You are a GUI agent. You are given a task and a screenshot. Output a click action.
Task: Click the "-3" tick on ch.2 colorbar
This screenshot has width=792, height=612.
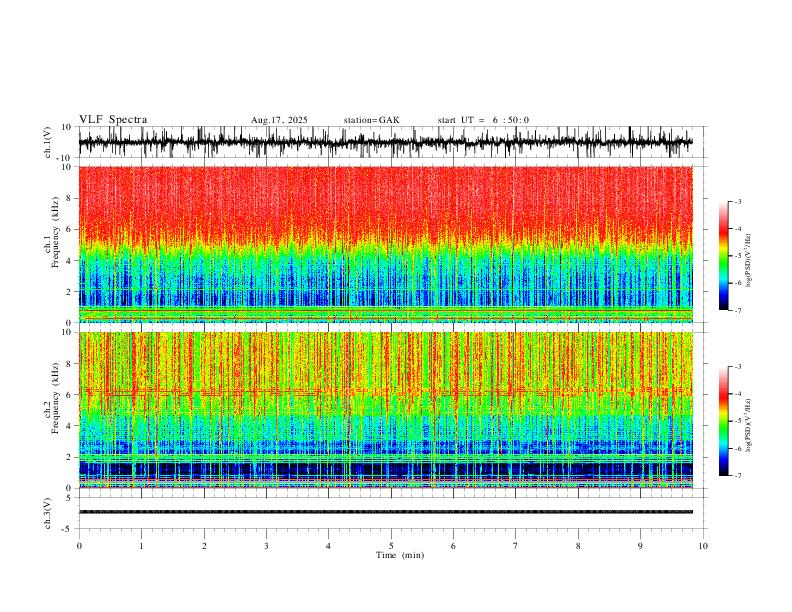737,367
